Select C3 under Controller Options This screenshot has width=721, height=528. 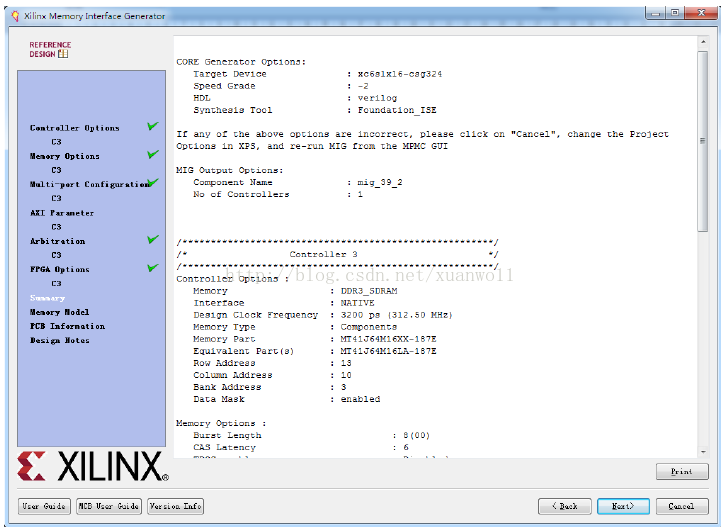pyautogui.click(x=56, y=142)
